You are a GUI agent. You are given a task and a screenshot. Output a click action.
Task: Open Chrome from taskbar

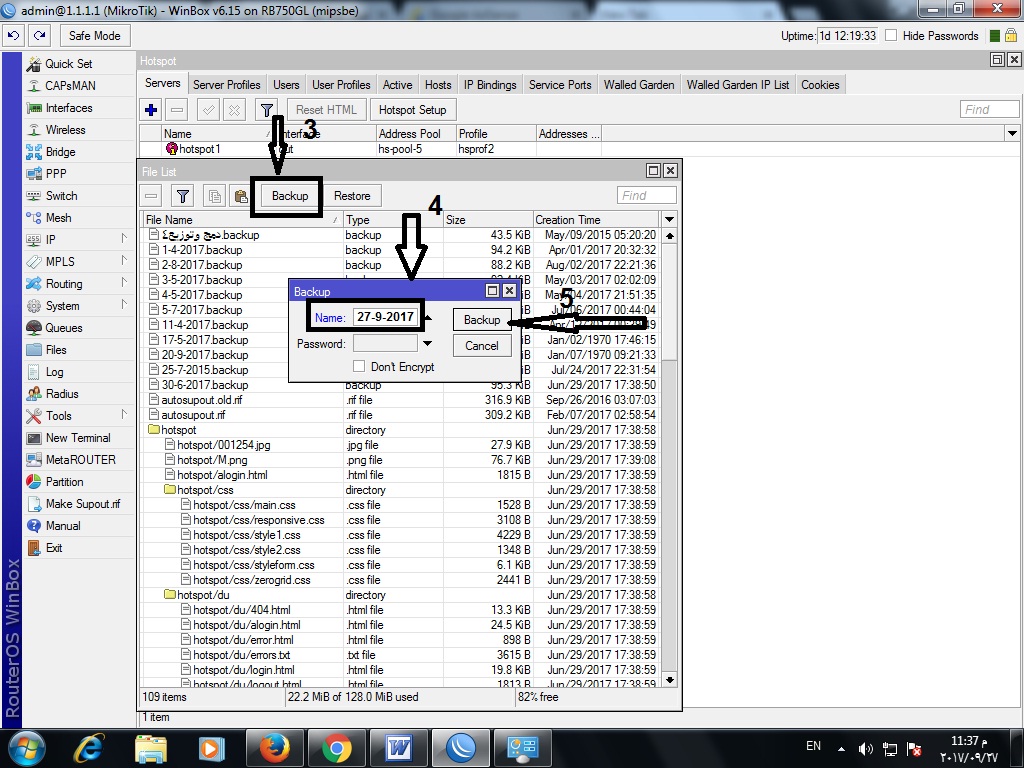336,748
